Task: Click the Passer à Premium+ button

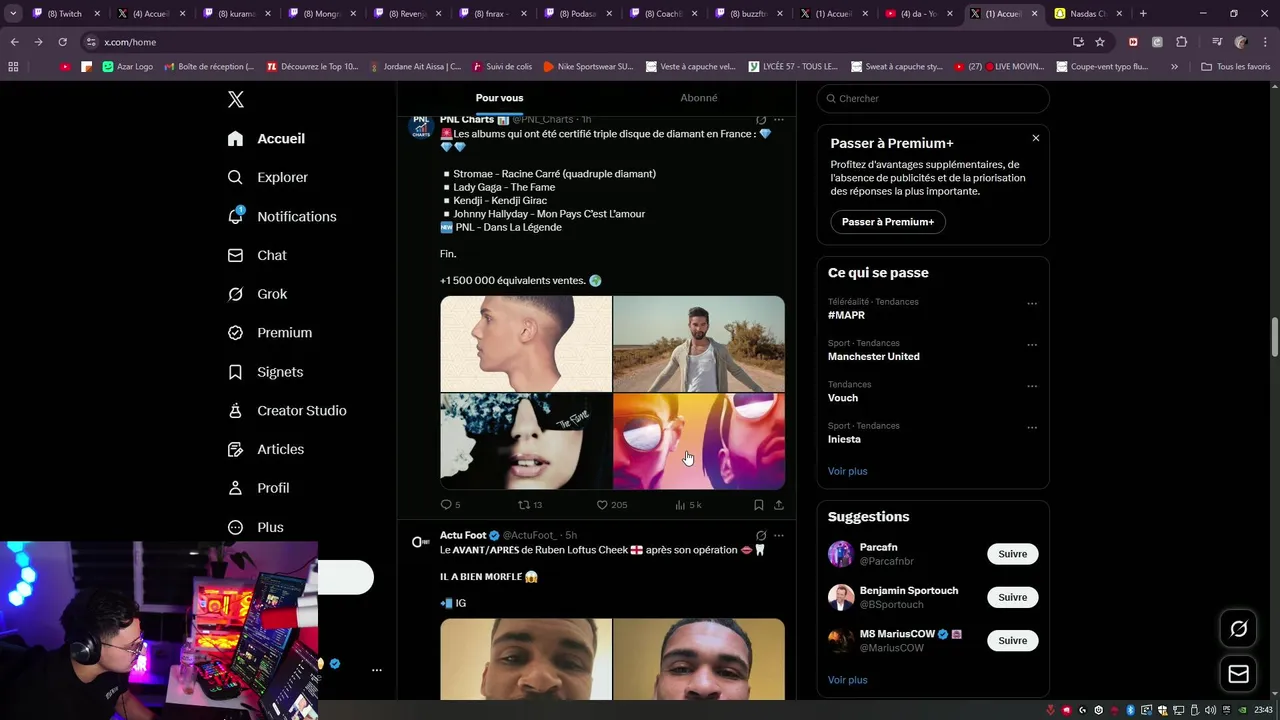Action: coord(888,222)
